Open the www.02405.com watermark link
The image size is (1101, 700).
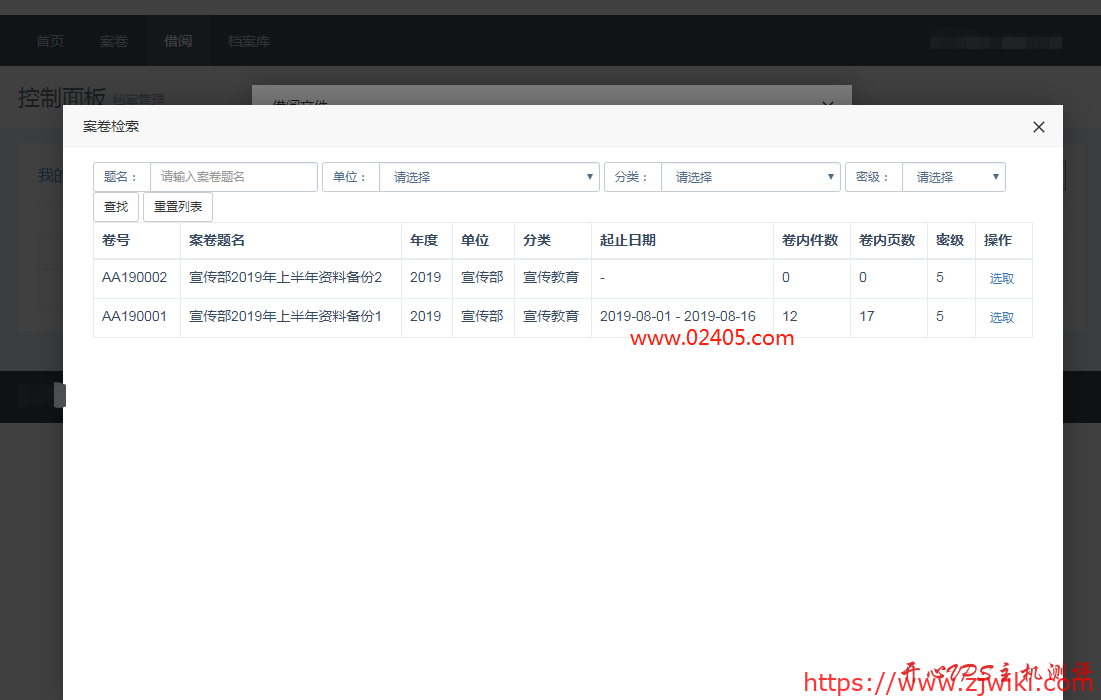[x=712, y=340]
